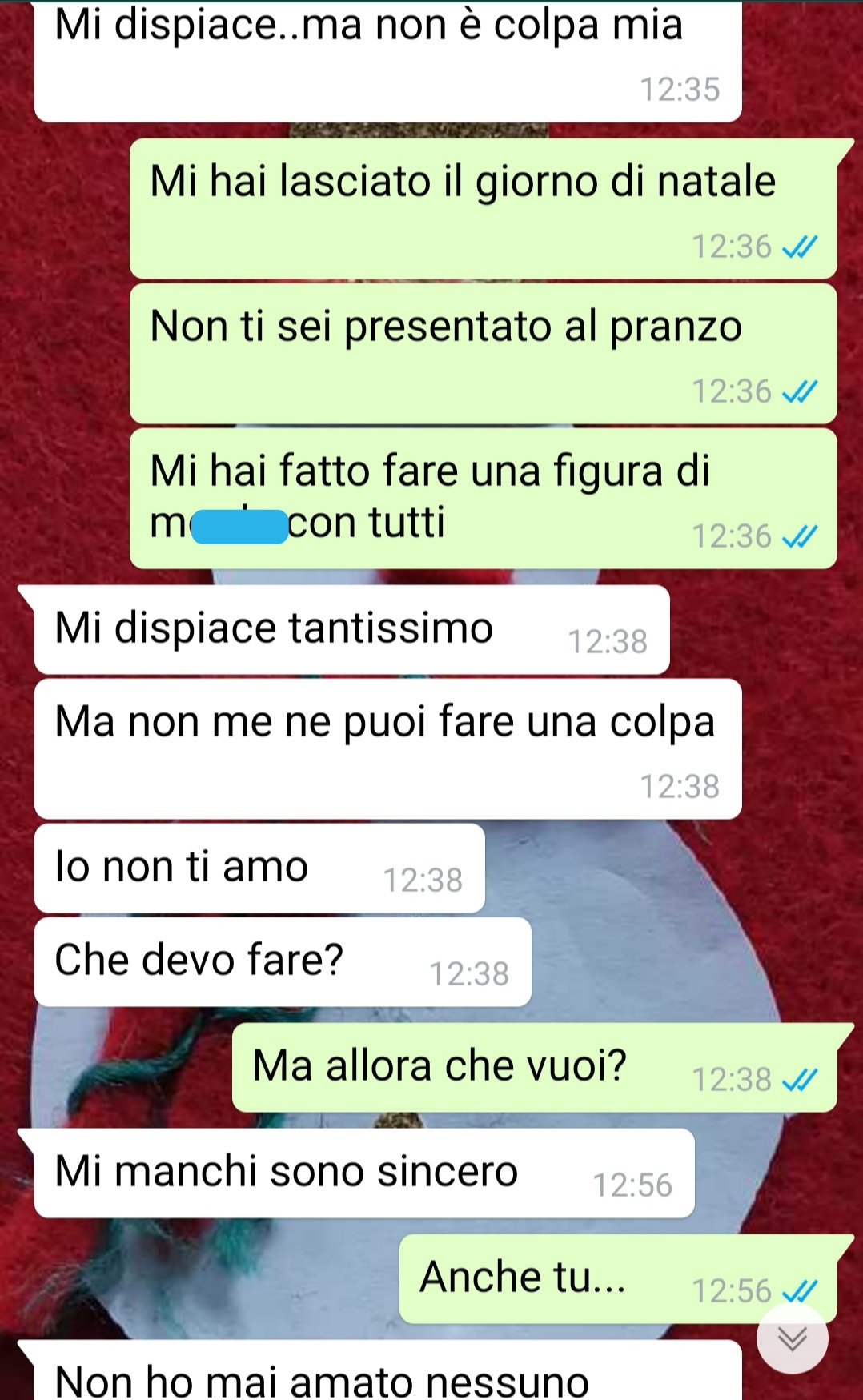Tap read receipt ticks on 'Anche tu...'
863x1400 pixels.
(799, 1291)
